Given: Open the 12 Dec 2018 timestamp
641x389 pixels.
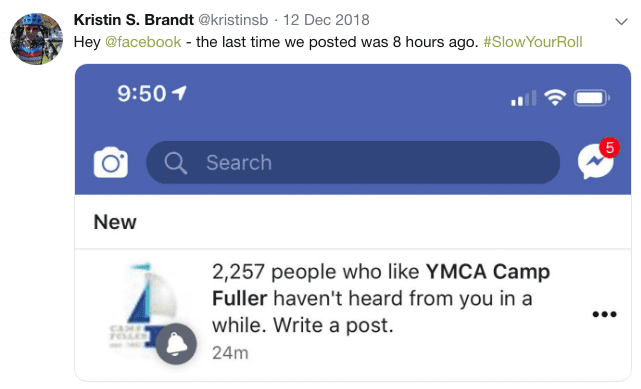Looking at the screenshot, I should click(326, 20).
